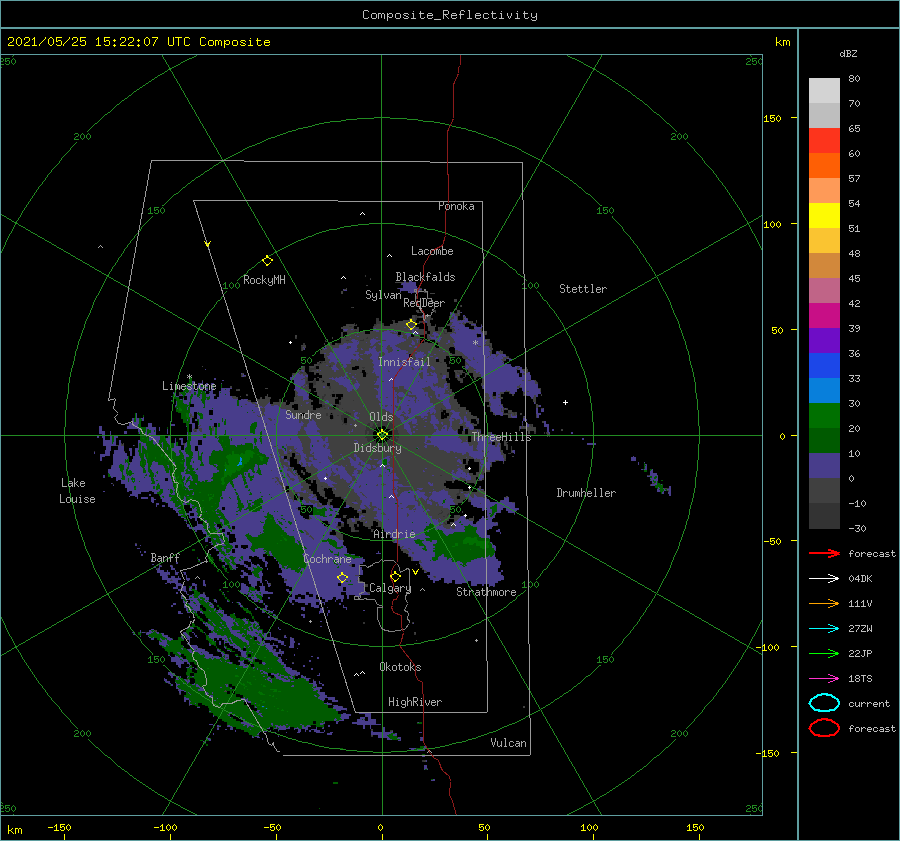
Task: Click the red forecast ellipse icon
Action: click(824, 728)
